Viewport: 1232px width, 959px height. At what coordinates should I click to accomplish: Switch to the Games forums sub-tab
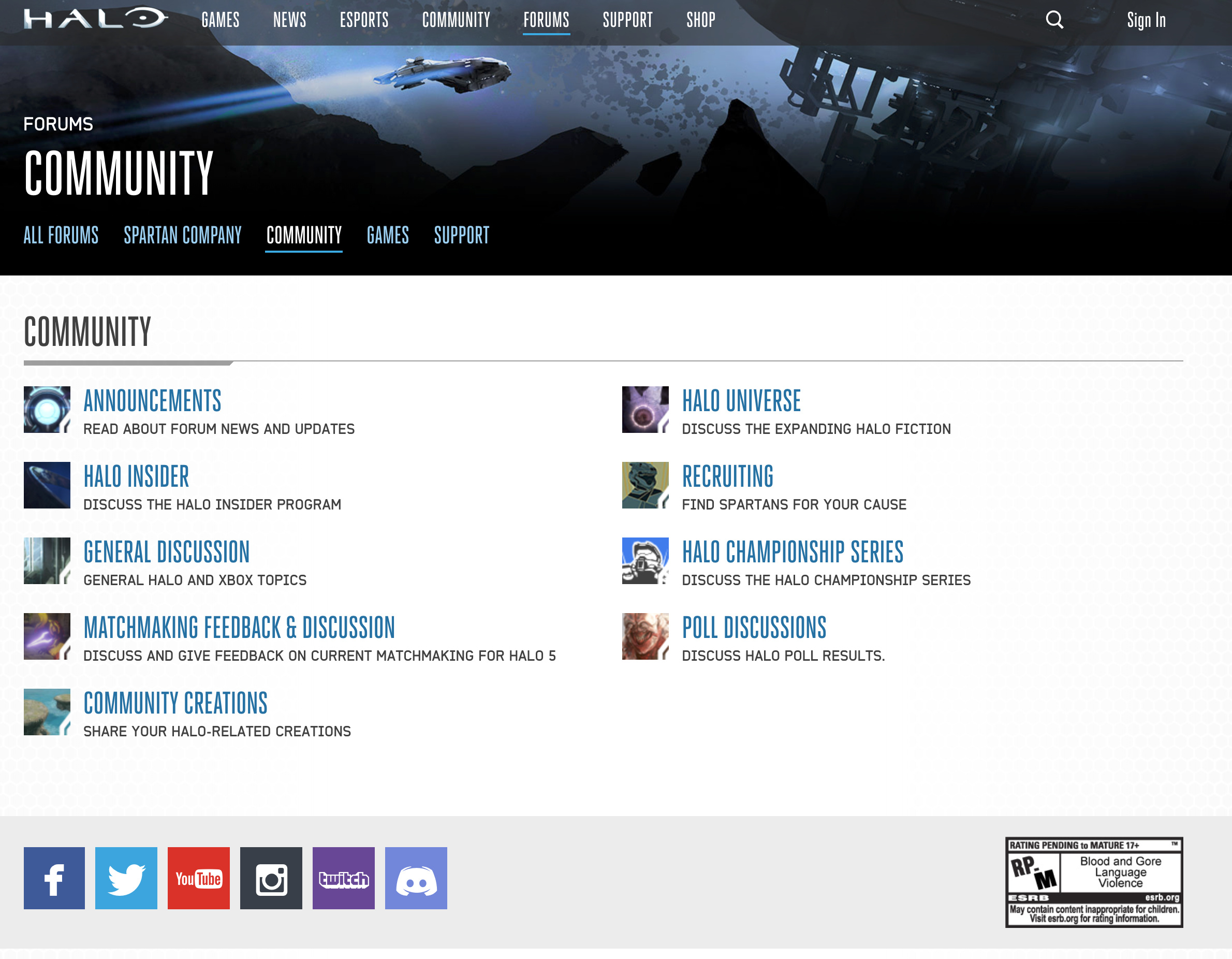pyautogui.click(x=388, y=235)
